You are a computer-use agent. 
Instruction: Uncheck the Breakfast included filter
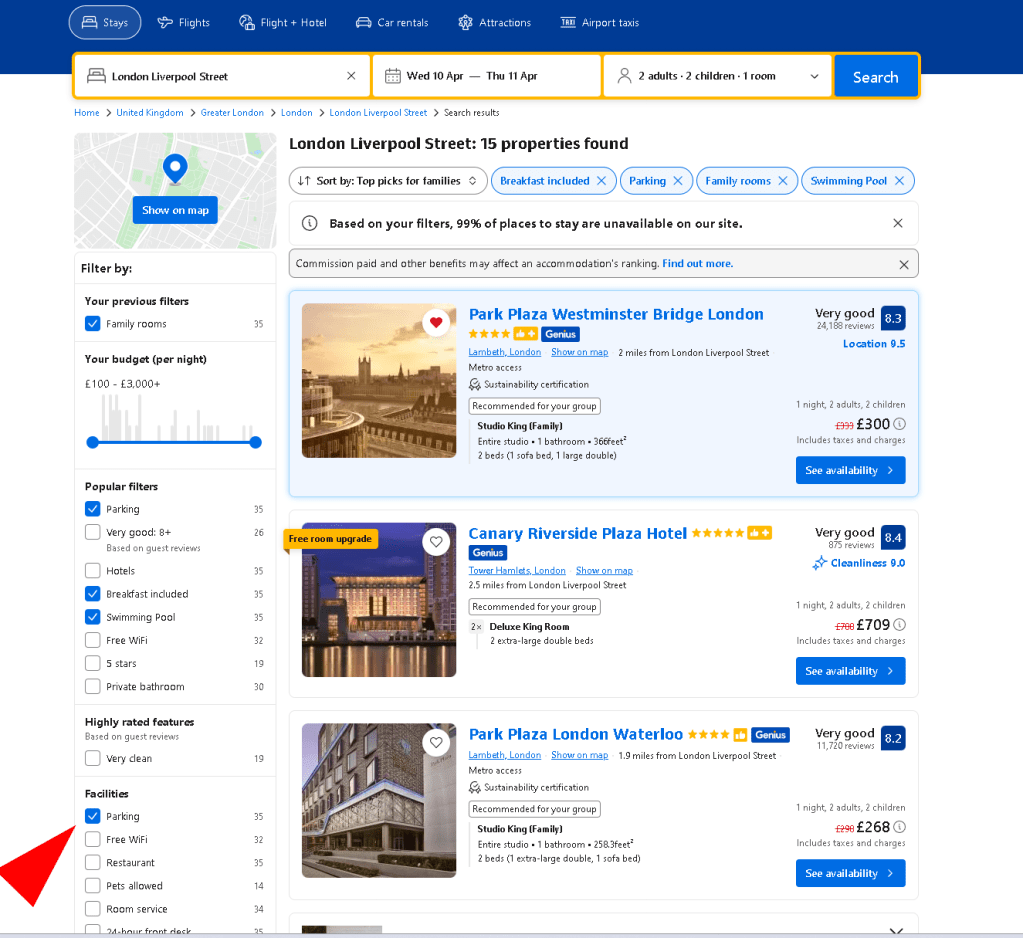93,594
